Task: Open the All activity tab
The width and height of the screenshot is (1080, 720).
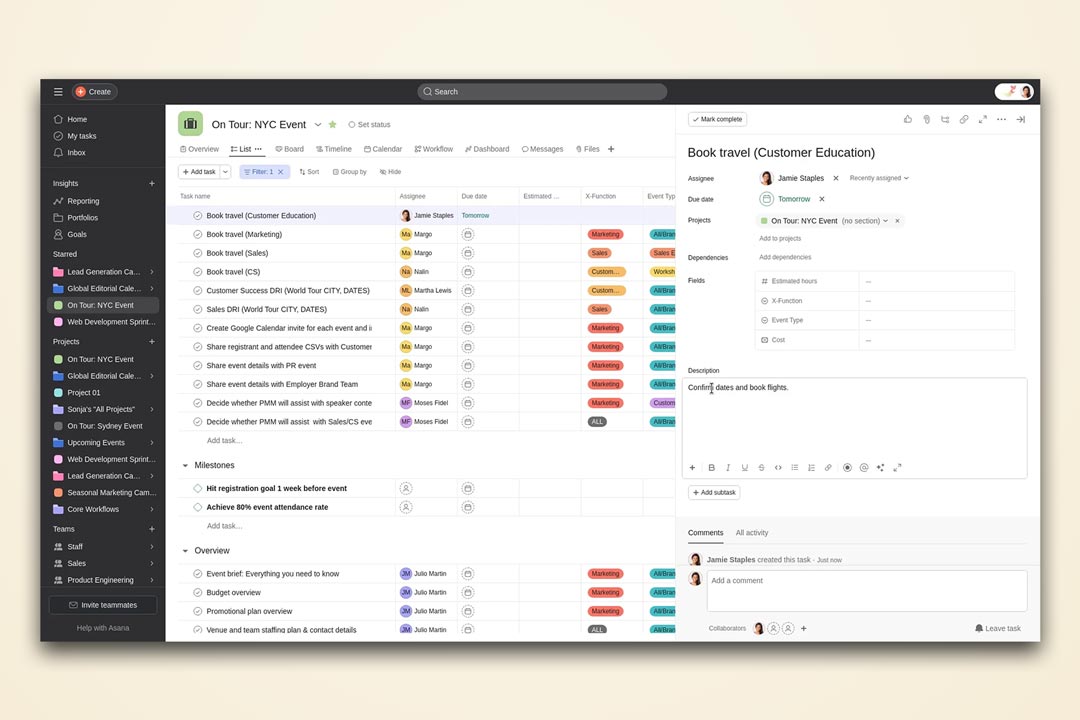Action: click(752, 533)
